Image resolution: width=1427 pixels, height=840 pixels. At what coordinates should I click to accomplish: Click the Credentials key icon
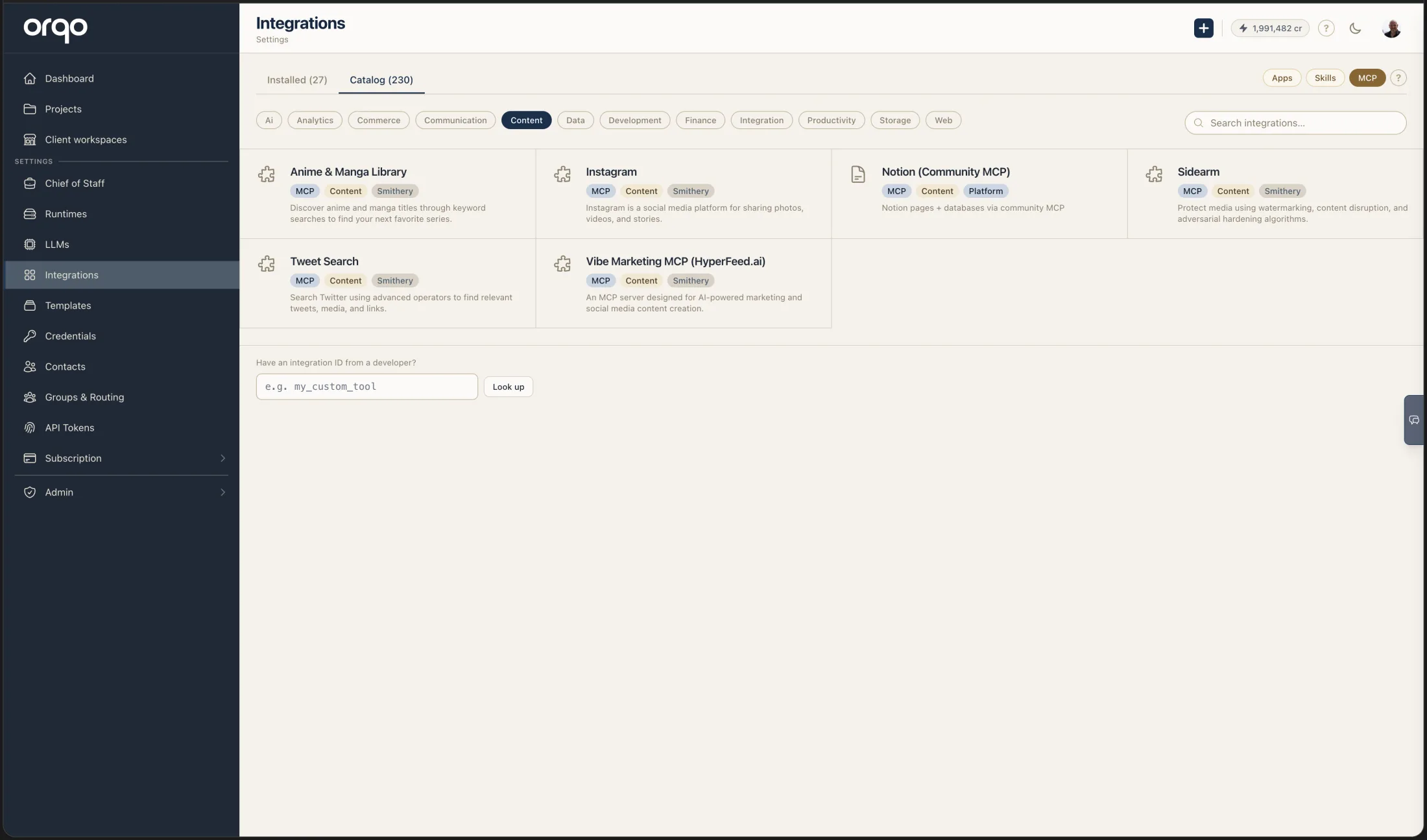pyautogui.click(x=30, y=336)
